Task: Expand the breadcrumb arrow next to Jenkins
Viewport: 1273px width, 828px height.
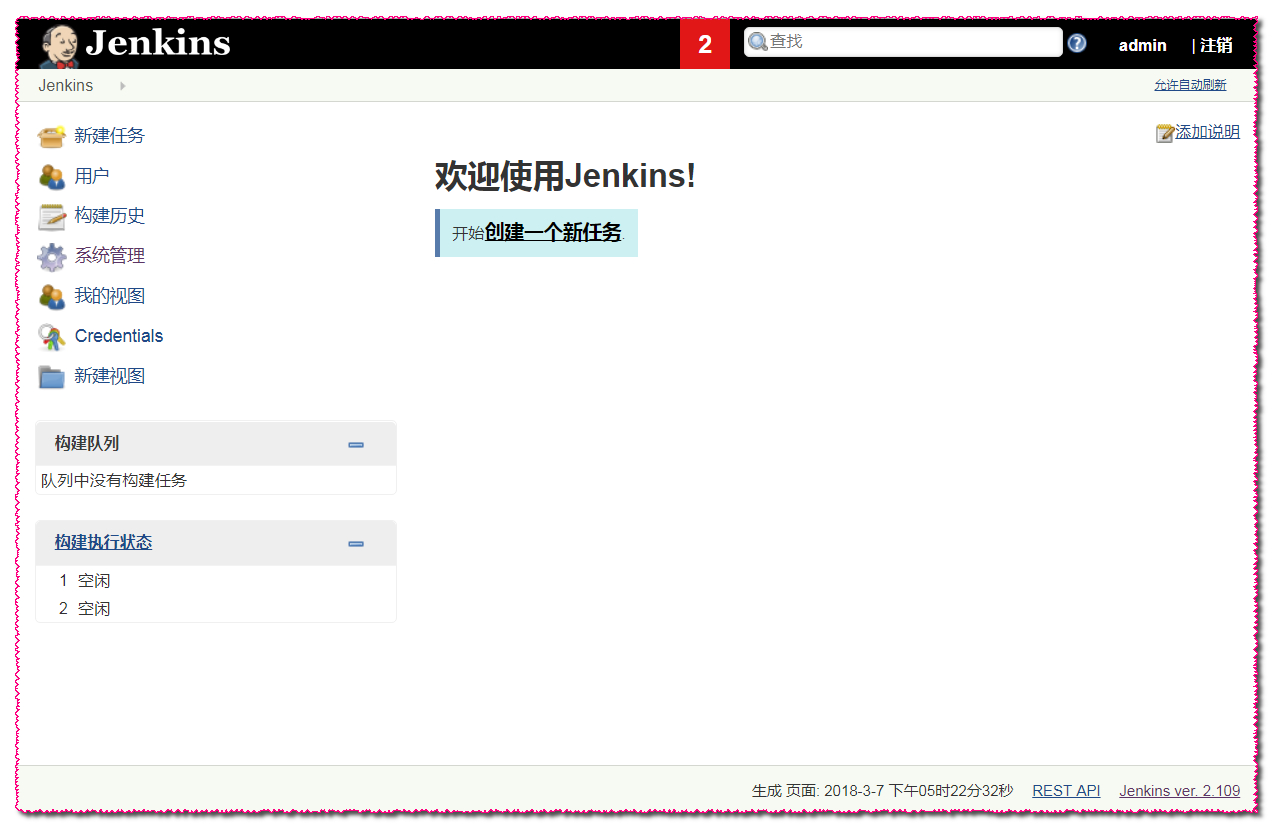Action: tap(123, 86)
